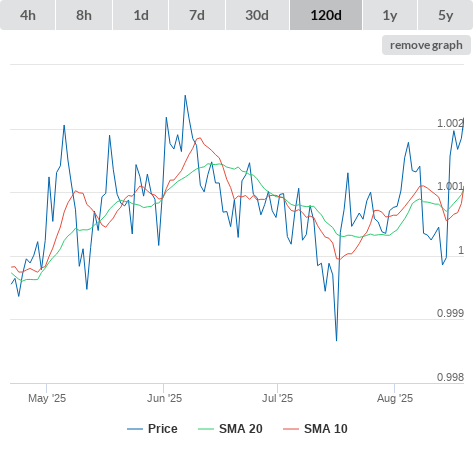The height and width of the screenshot is (455, 474).
Task: Choose the 1d range tab
Action: 141,15
